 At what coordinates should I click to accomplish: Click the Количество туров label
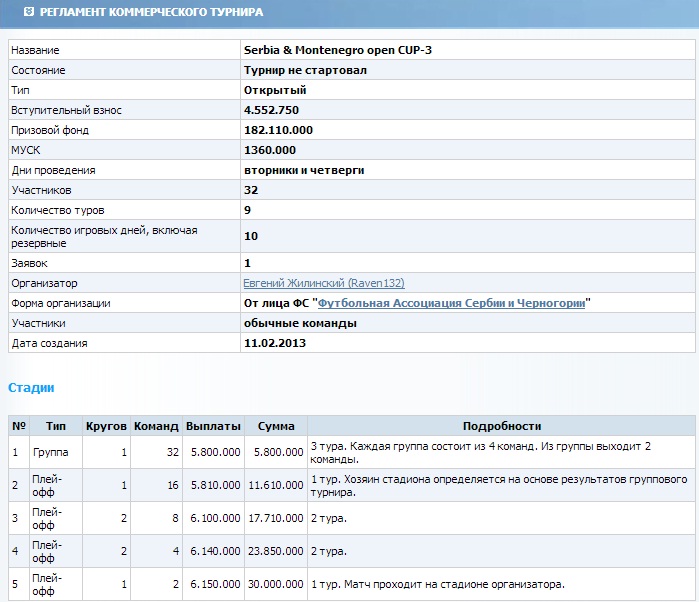point(58,210)
